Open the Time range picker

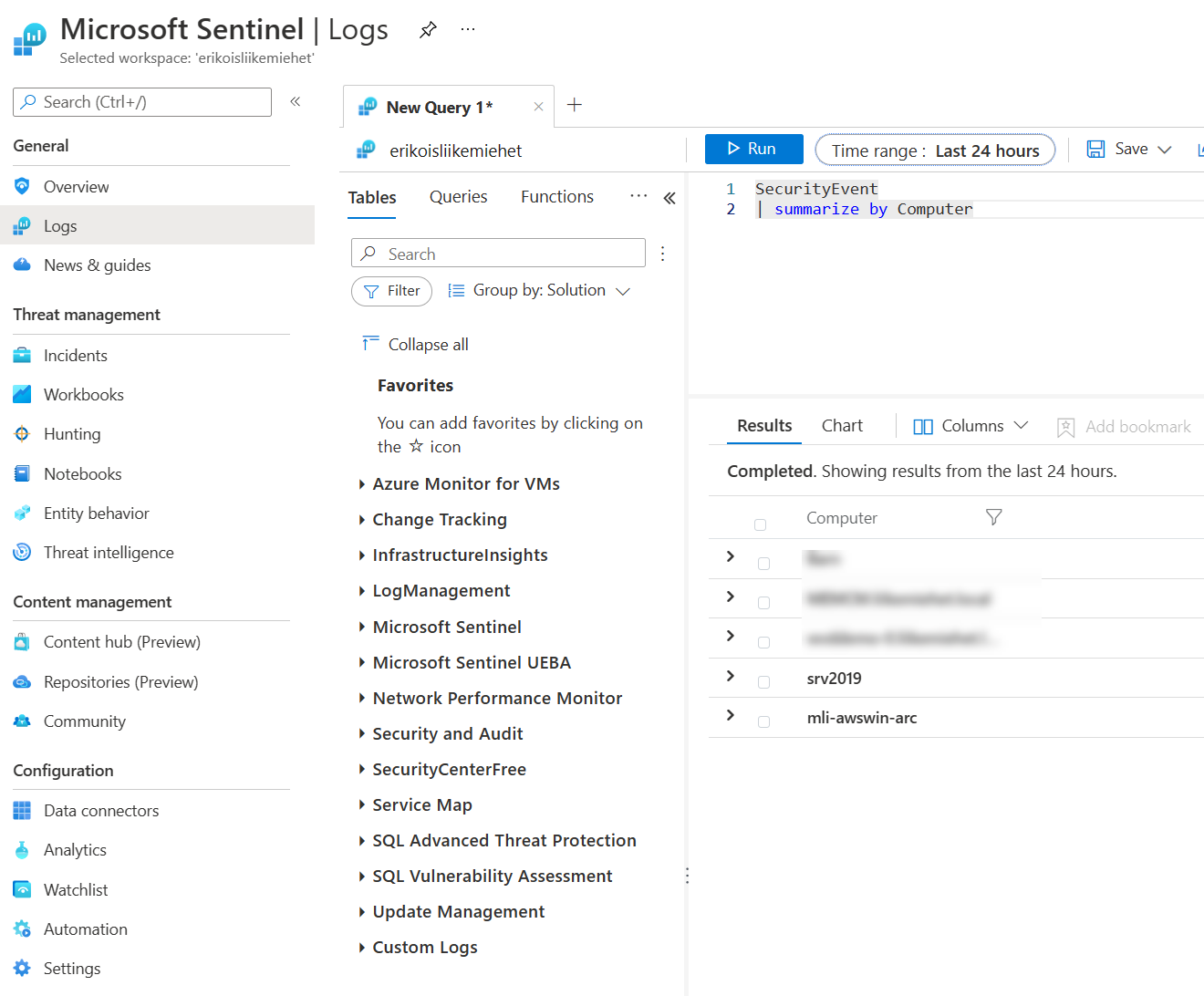coord(934,150)
